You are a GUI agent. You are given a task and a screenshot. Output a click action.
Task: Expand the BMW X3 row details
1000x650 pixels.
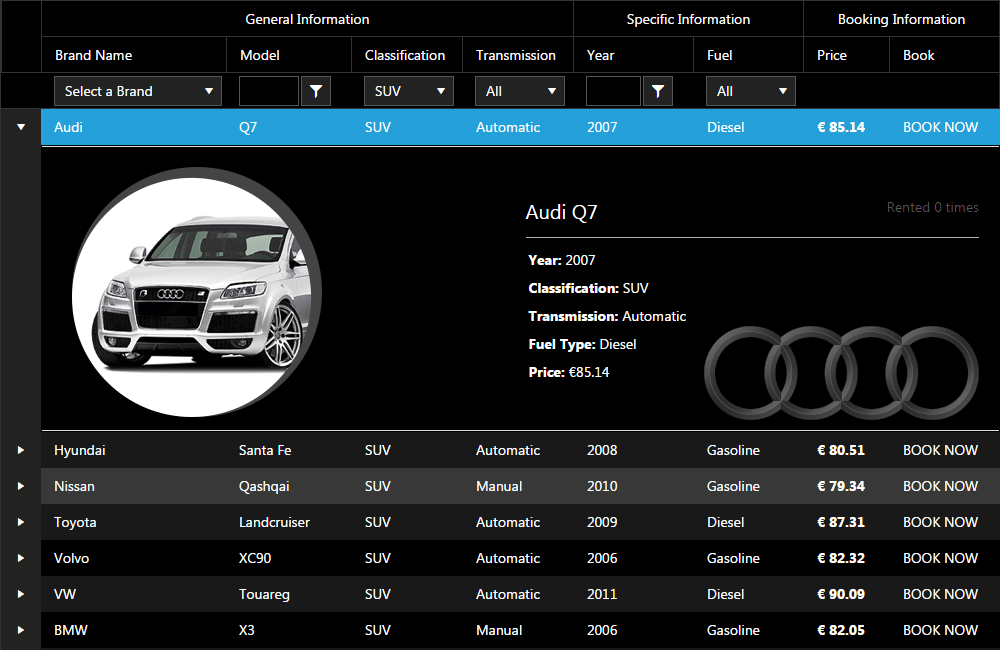20,630
